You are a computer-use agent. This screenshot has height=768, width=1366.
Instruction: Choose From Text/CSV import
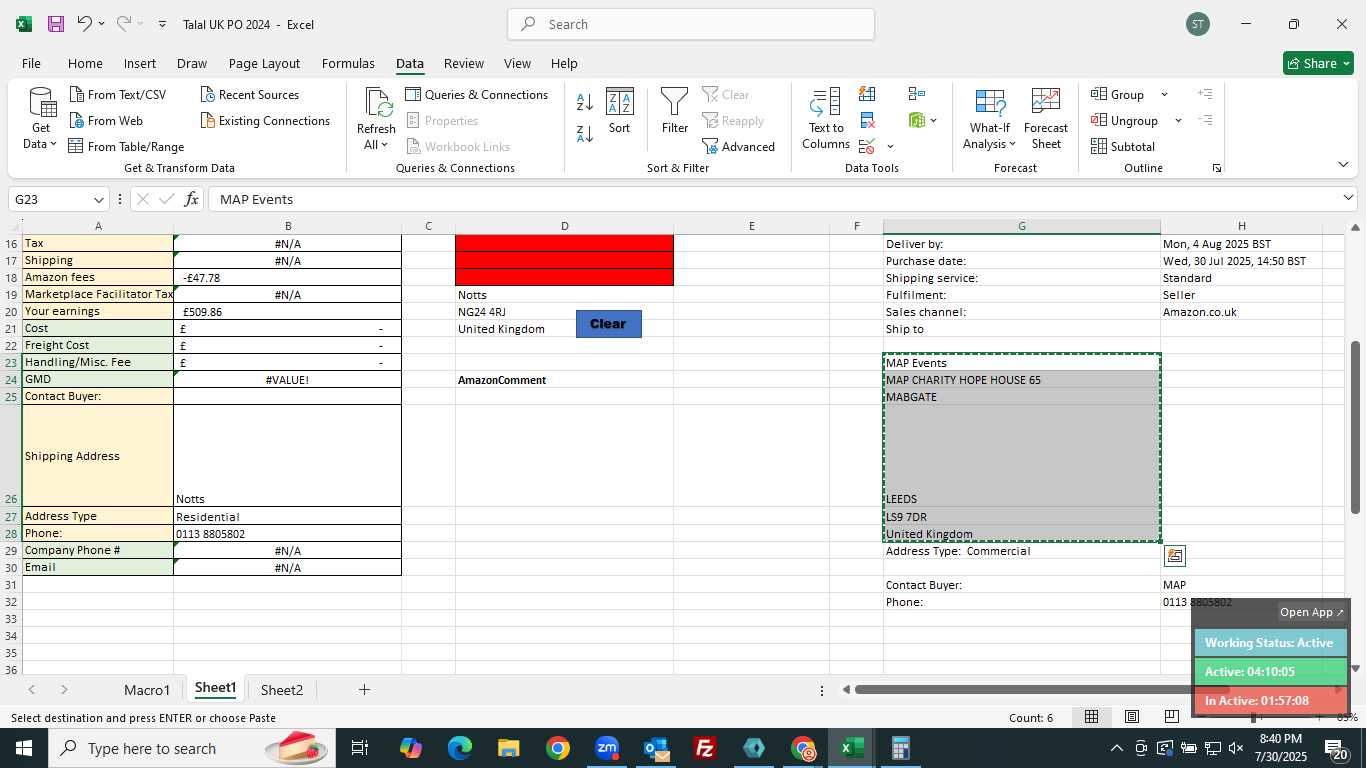tap(117, 94)
